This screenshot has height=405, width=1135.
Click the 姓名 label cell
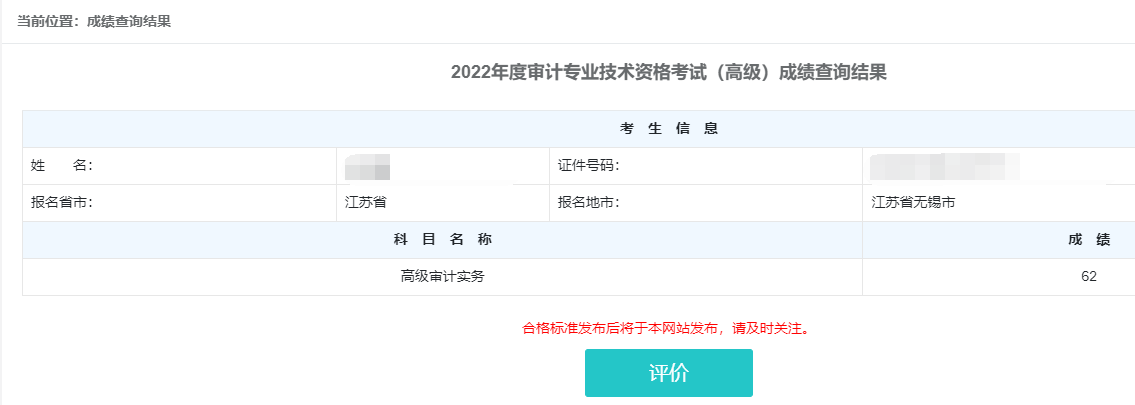[x=62, y=166]
